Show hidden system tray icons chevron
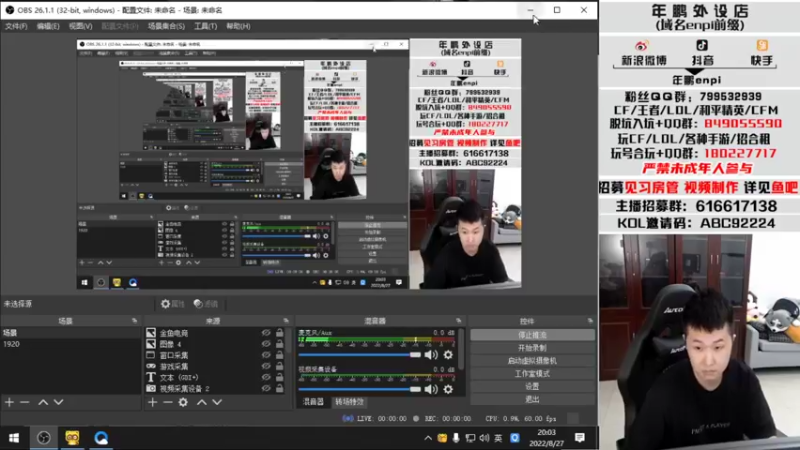Image resolution: width=800 pixels, height=450 pixels. [428, 438]
